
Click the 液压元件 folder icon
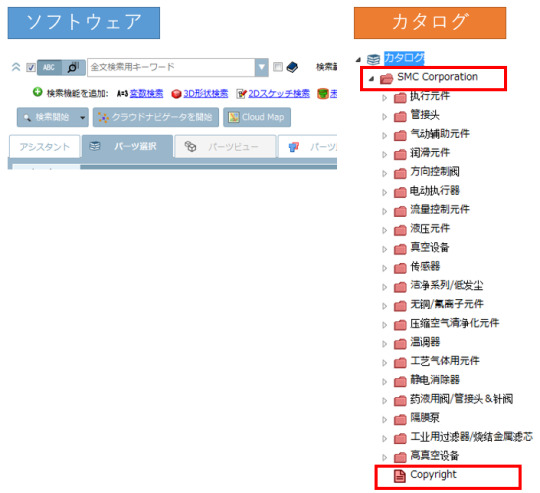400,230
